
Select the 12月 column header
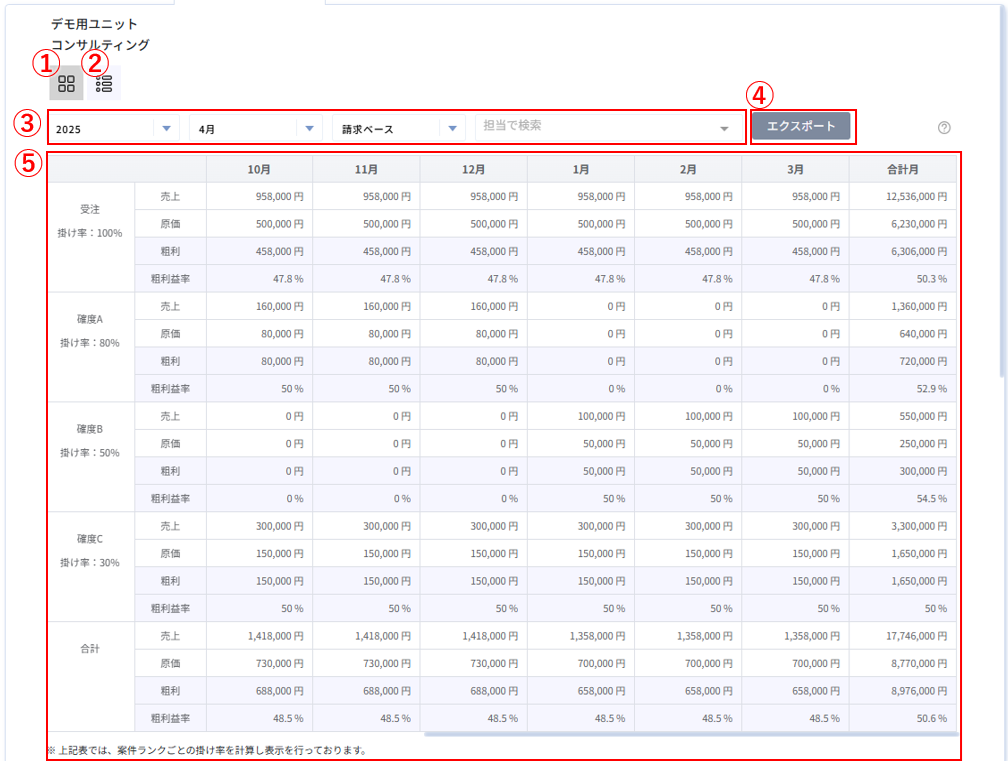click(474, 170)
